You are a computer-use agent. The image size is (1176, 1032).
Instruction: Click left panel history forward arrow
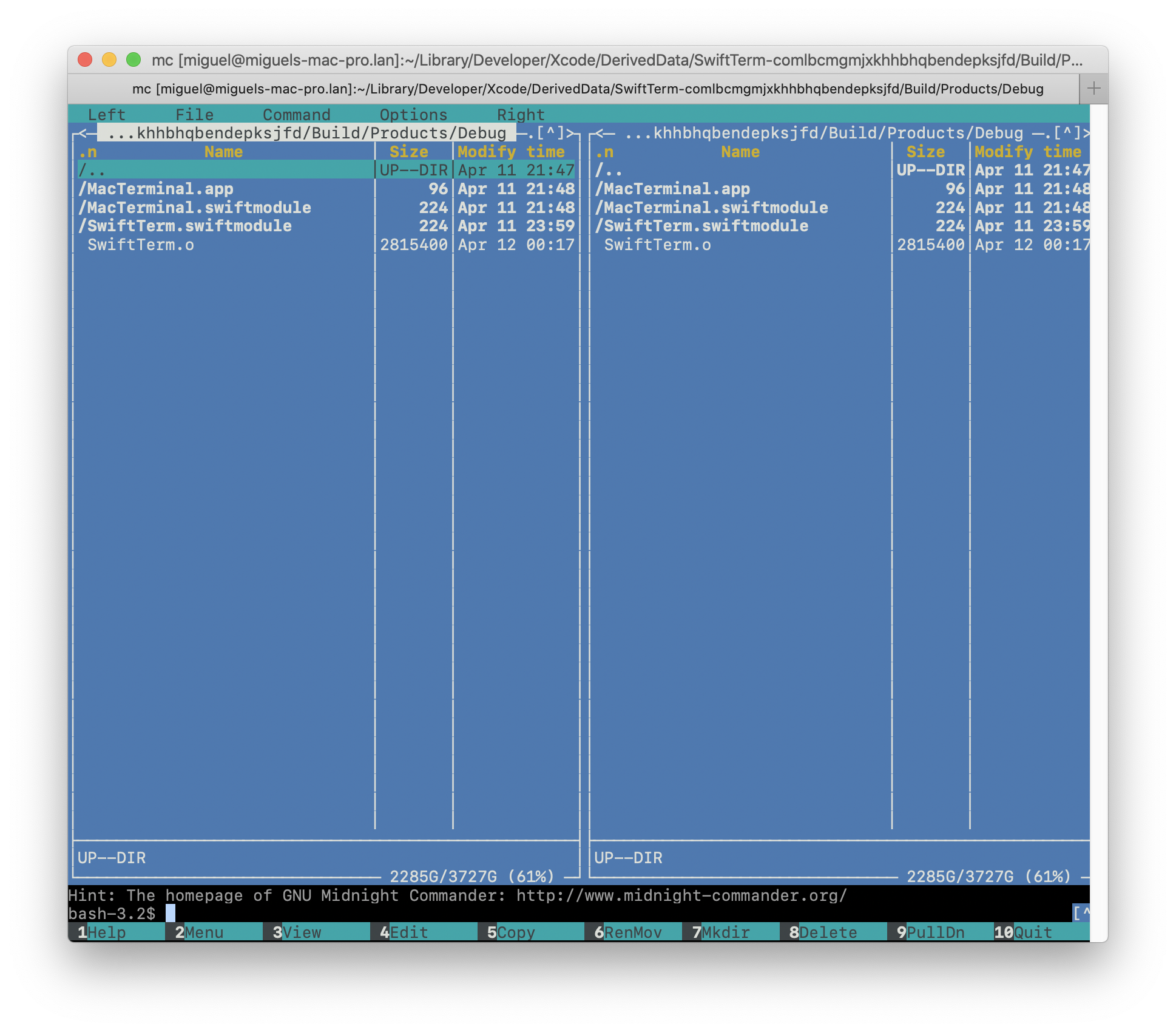(570, 133)
